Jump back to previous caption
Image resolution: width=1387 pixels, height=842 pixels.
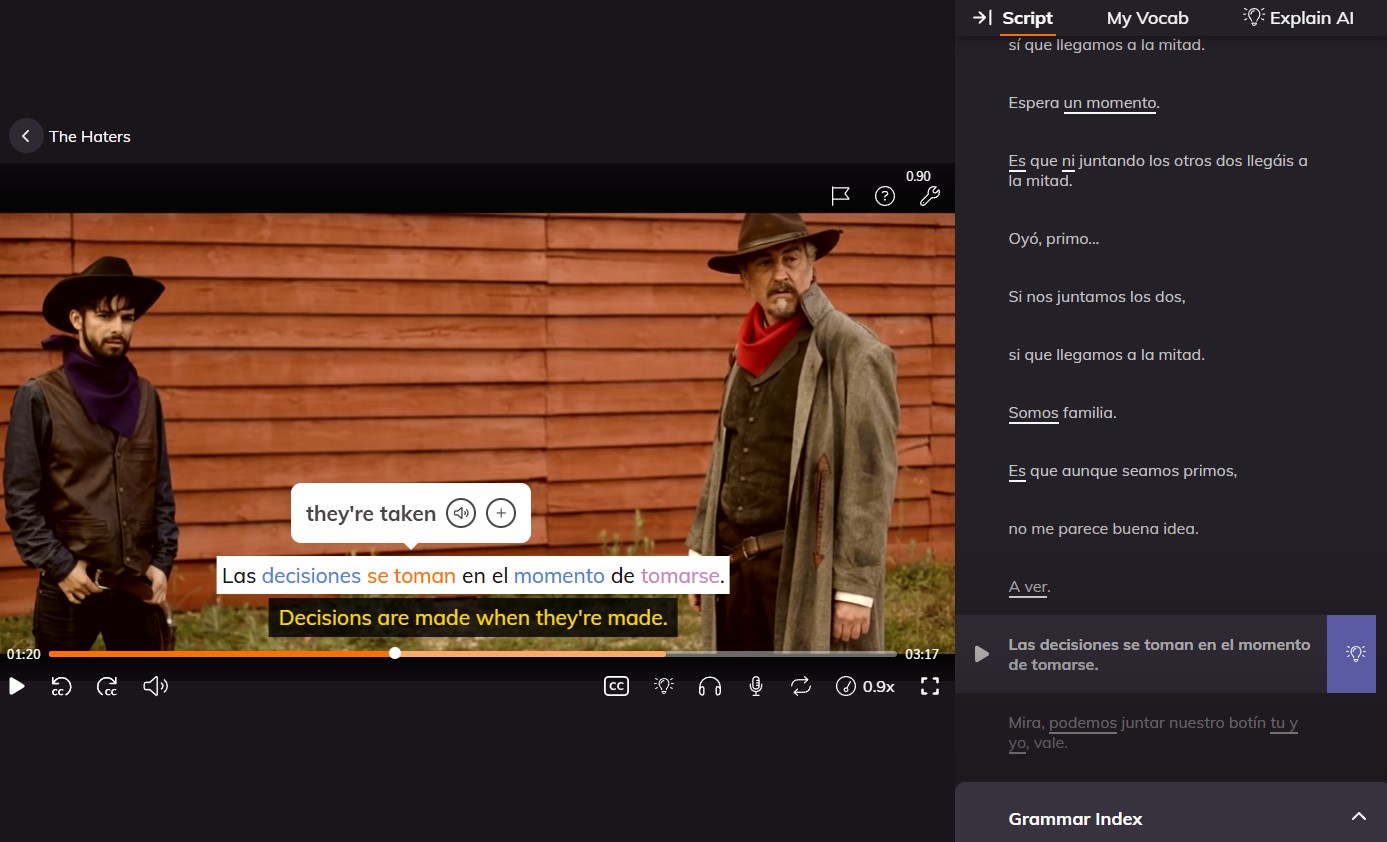(x=61, y=686)
